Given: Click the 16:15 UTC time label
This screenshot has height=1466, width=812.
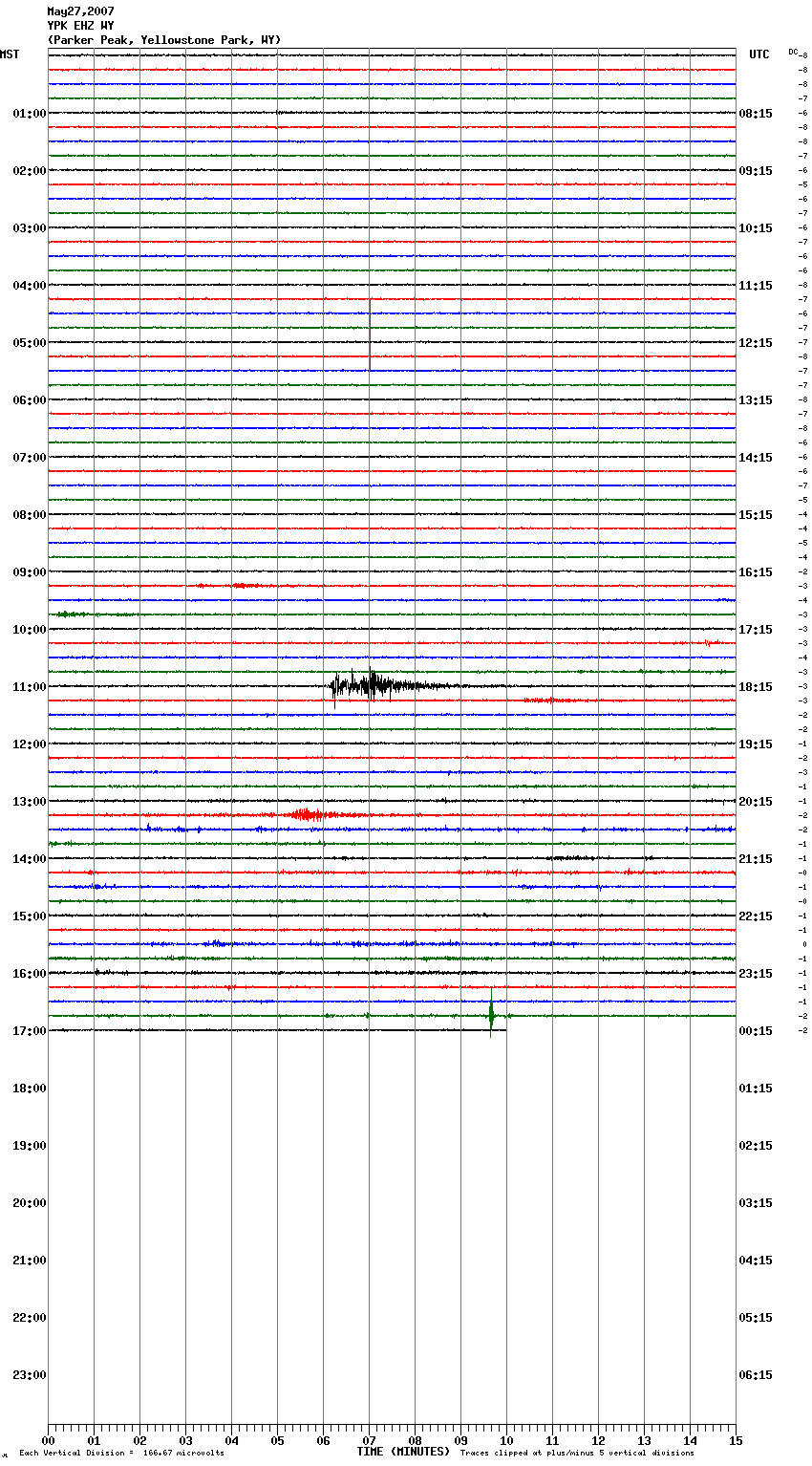Looking at the screenshot, I should click(x=756, y=572).
